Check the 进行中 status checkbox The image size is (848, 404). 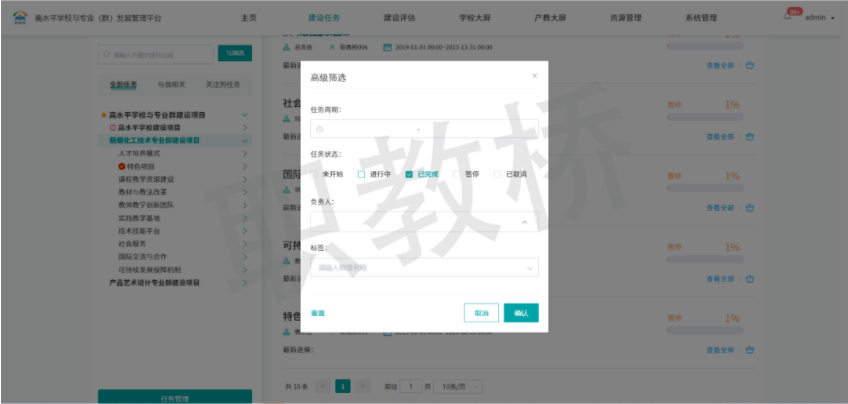(x=361, y=175)
